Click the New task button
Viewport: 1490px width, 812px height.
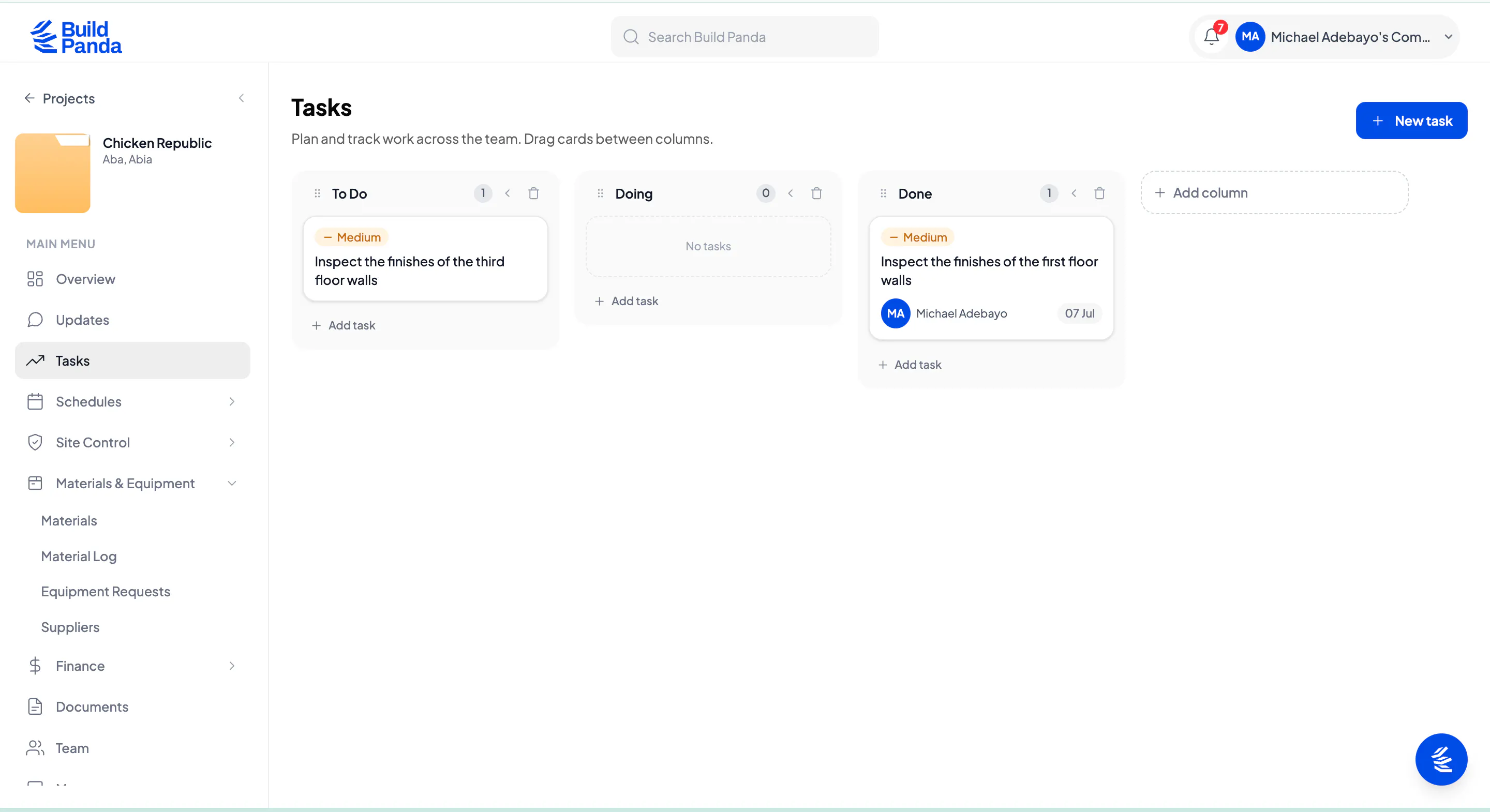1411,121
